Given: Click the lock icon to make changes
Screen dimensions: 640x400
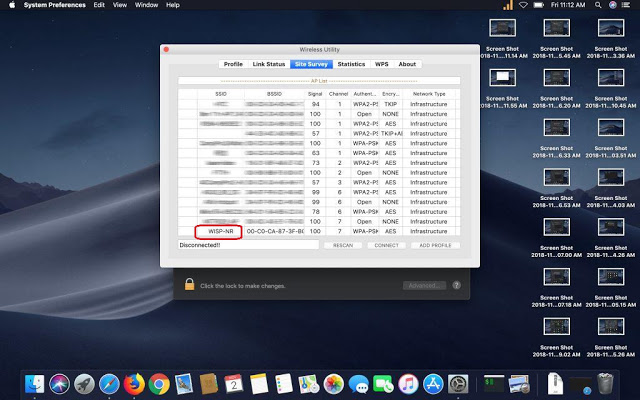Looking at the screenshot, I should pos(187,286).
